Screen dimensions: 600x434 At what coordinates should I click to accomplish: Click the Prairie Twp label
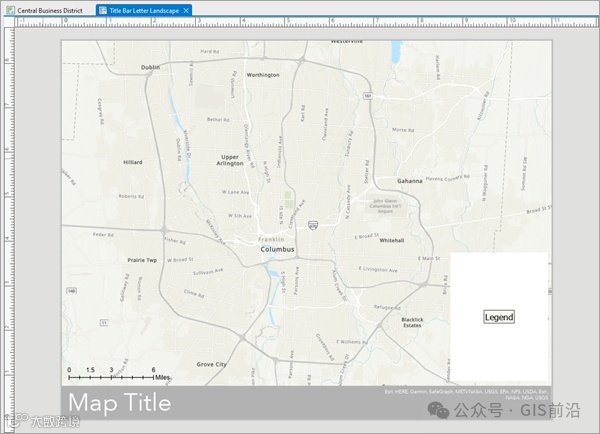click(142, 260)
